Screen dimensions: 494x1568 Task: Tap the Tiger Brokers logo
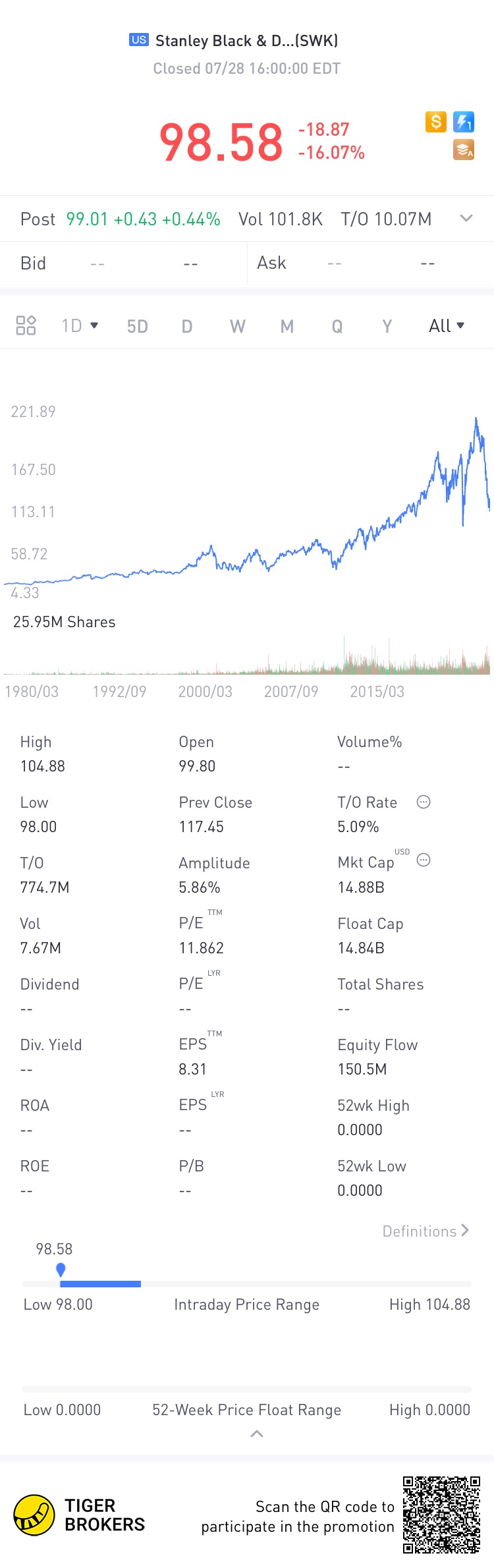click(x=34, y=1515)
